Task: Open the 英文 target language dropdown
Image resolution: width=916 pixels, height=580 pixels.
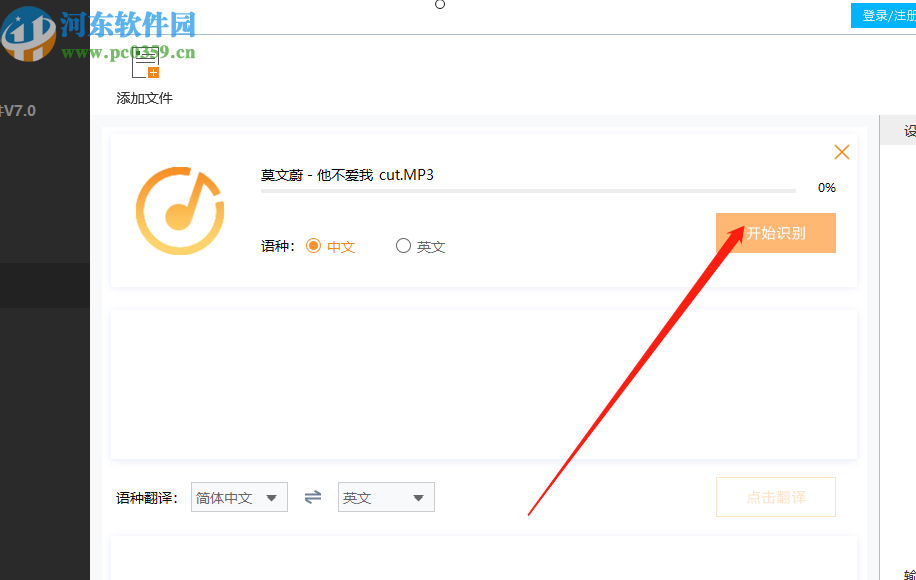Action: coord(386,497)
